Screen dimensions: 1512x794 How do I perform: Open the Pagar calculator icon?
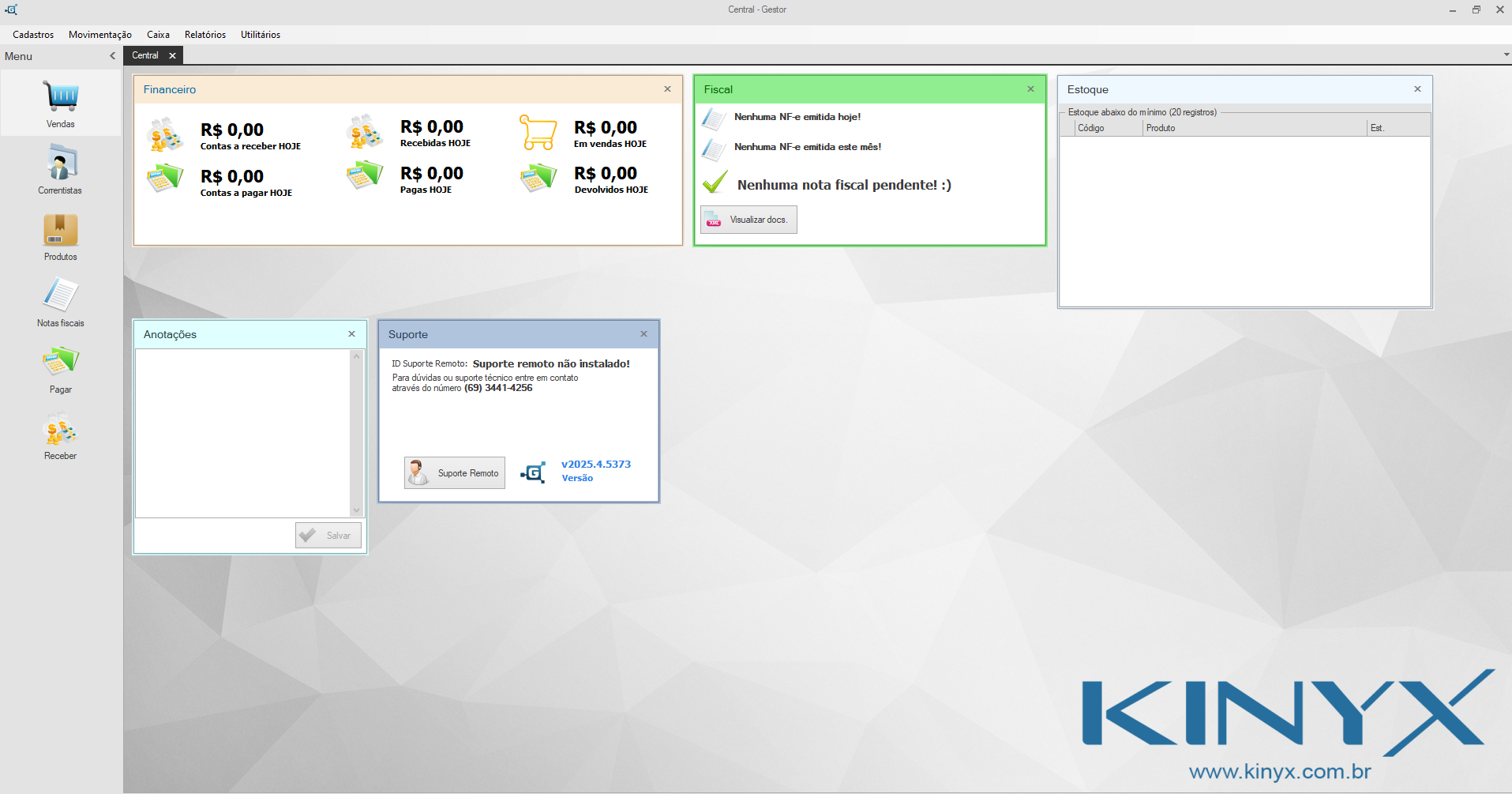click(x=60, y=362)
